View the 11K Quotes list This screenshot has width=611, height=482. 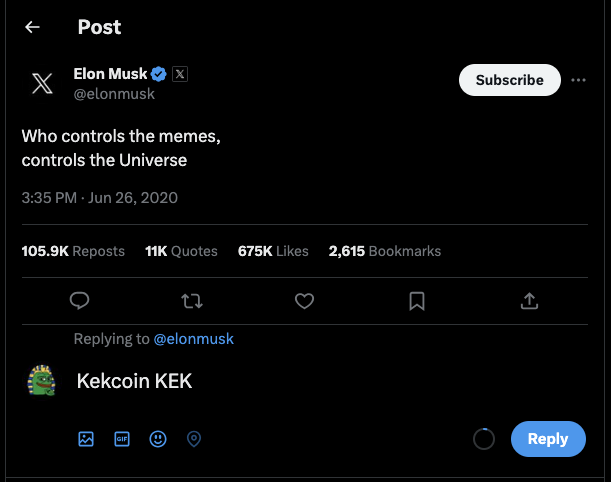click(181, 251)
